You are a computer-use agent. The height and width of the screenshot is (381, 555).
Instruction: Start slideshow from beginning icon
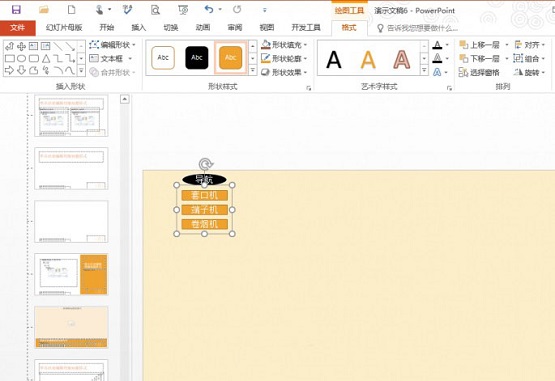183,10
